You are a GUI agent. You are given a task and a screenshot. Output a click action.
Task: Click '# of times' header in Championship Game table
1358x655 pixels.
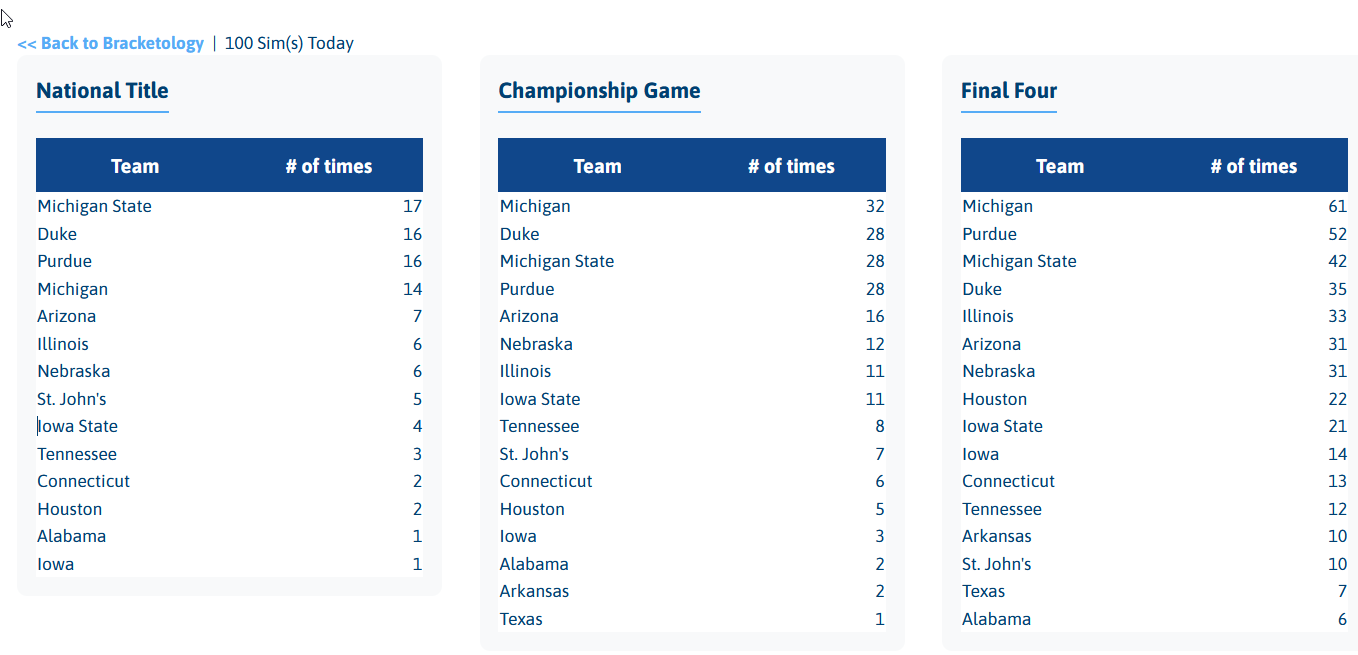(791, 167)
